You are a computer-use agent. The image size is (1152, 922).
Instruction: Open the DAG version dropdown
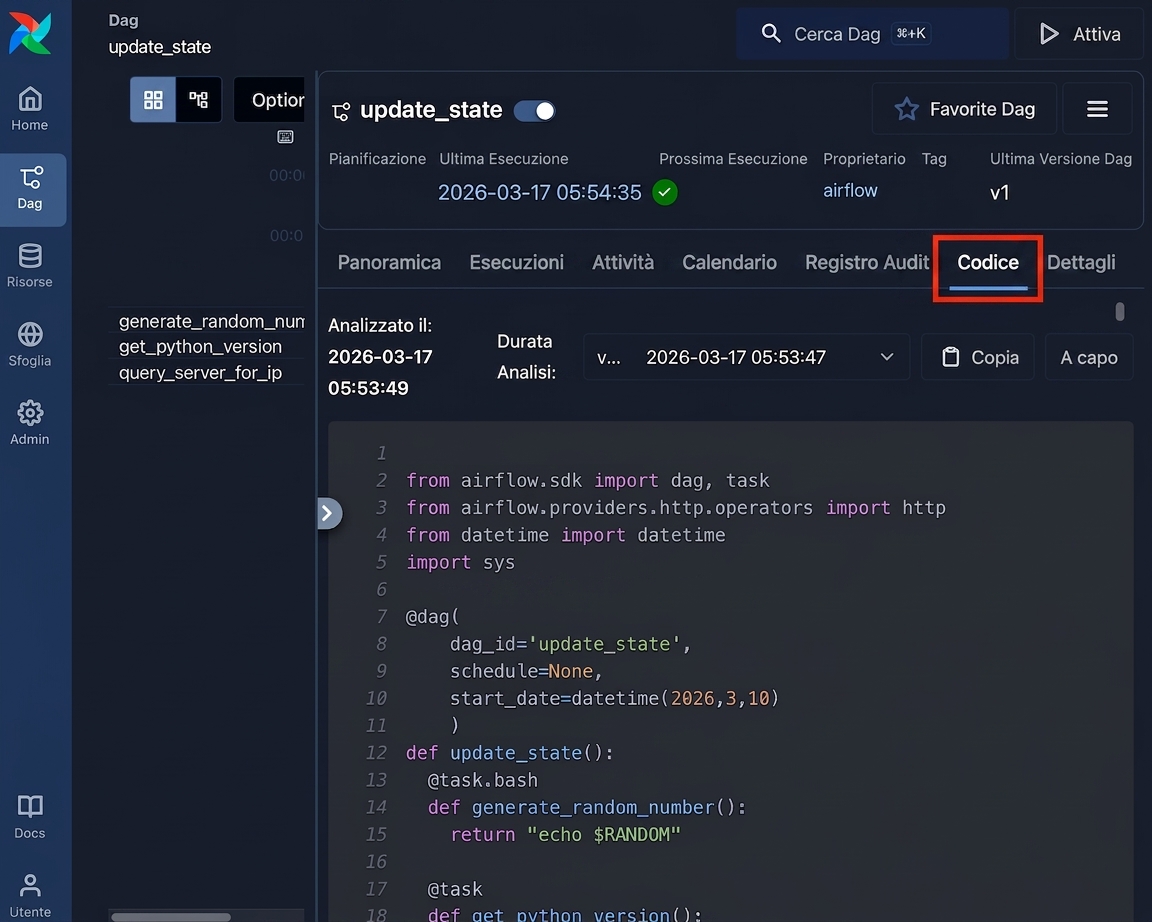pos(746,357)
